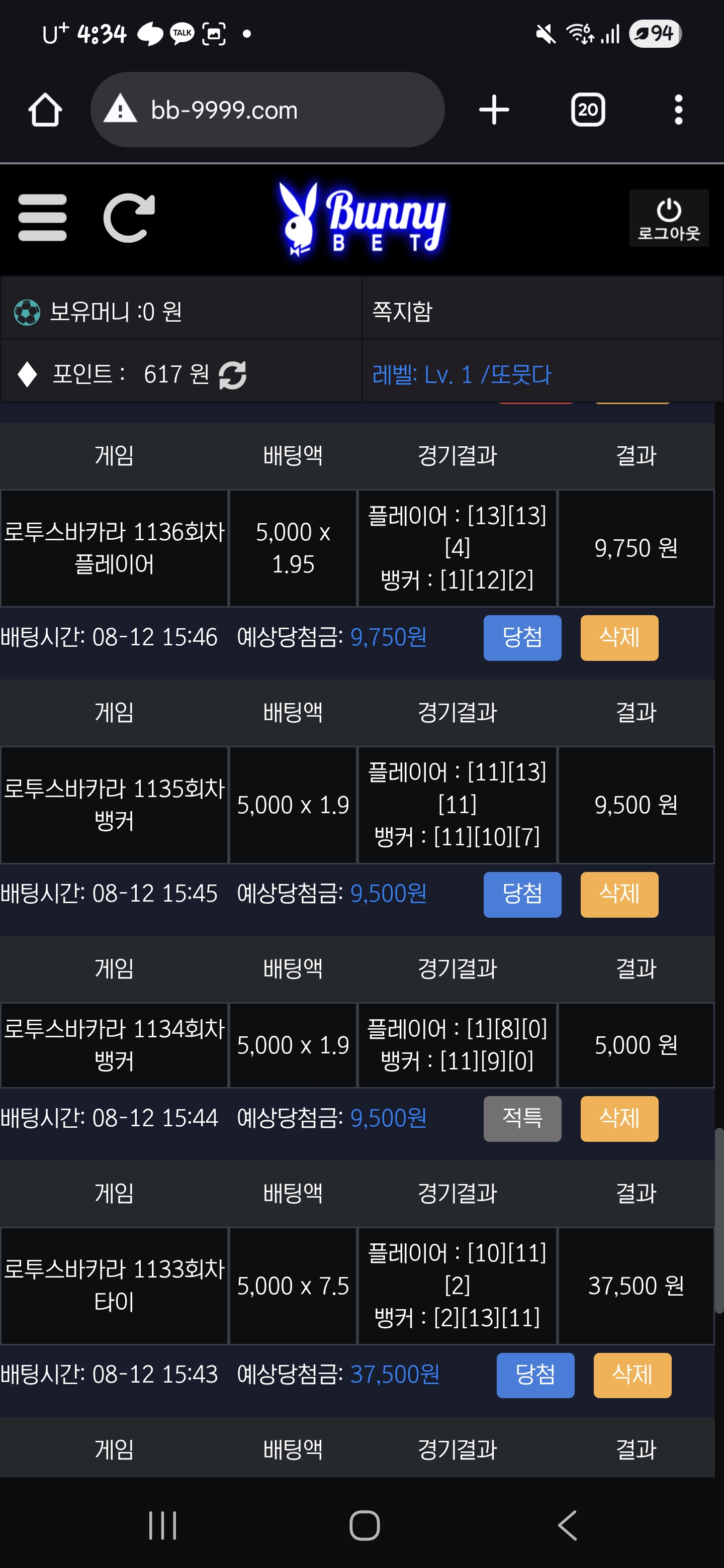Viewport: 724px width, 1568px height.
Task: Tap the Android back navigation button
Action: click(567, 1525)
